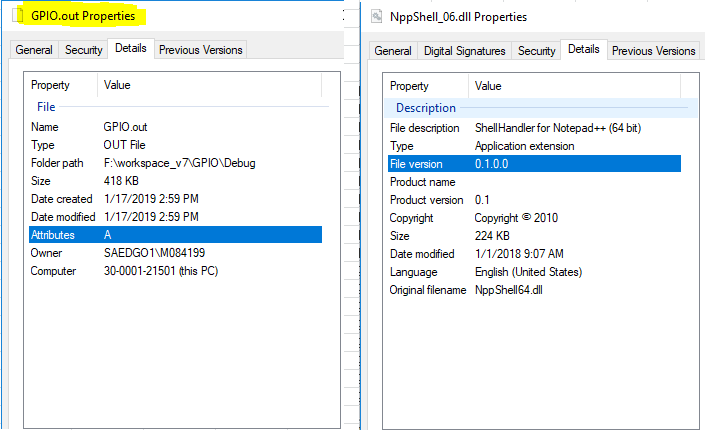Click the Original filename row

(428, 290)
